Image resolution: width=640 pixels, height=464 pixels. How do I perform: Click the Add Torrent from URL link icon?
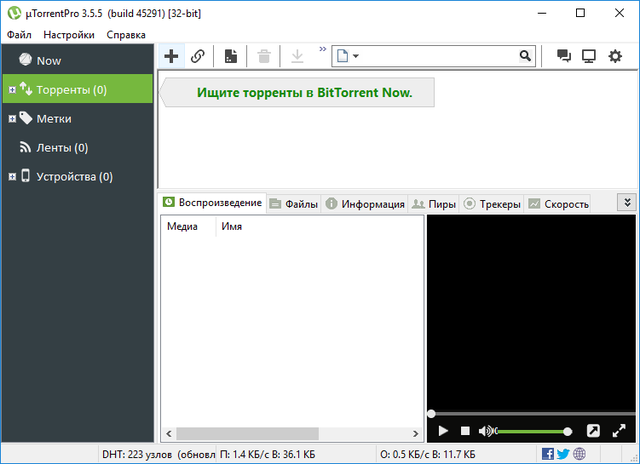[198, 56]
